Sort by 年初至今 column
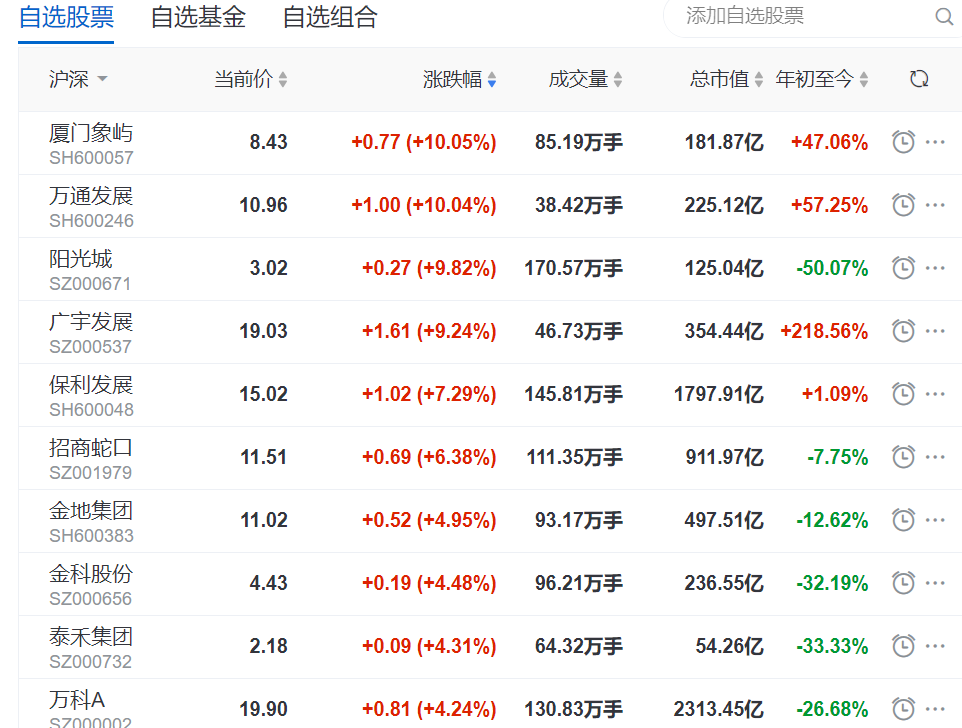The height and width of the screenshot is (728, 962). click(822, 79)
